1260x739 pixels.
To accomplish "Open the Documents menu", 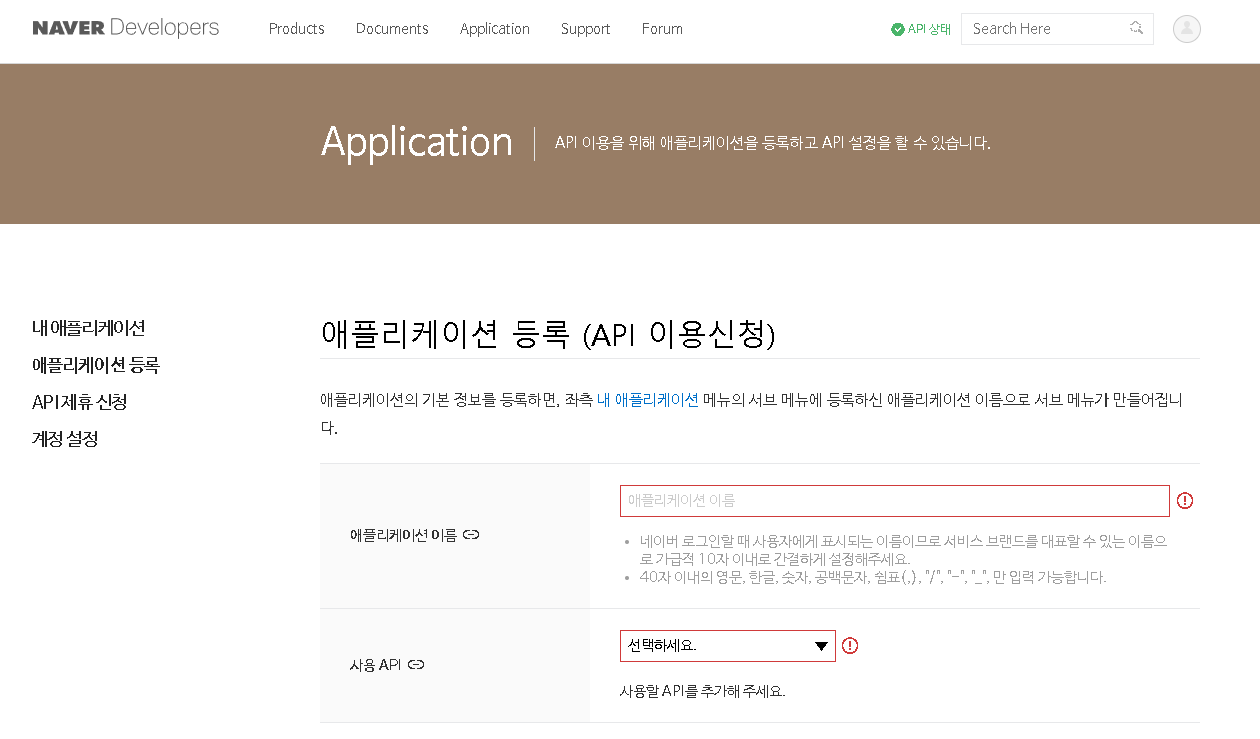I will coord(392,29).
